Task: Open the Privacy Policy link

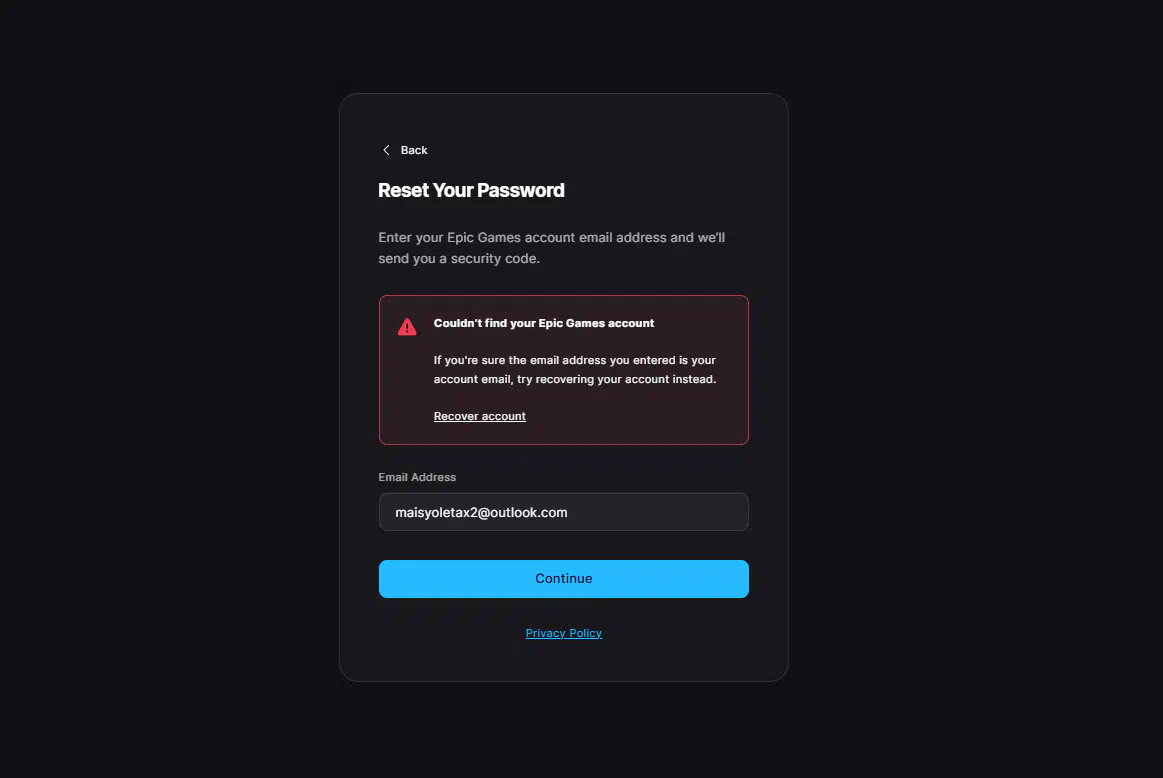Action: coord(564,633)
